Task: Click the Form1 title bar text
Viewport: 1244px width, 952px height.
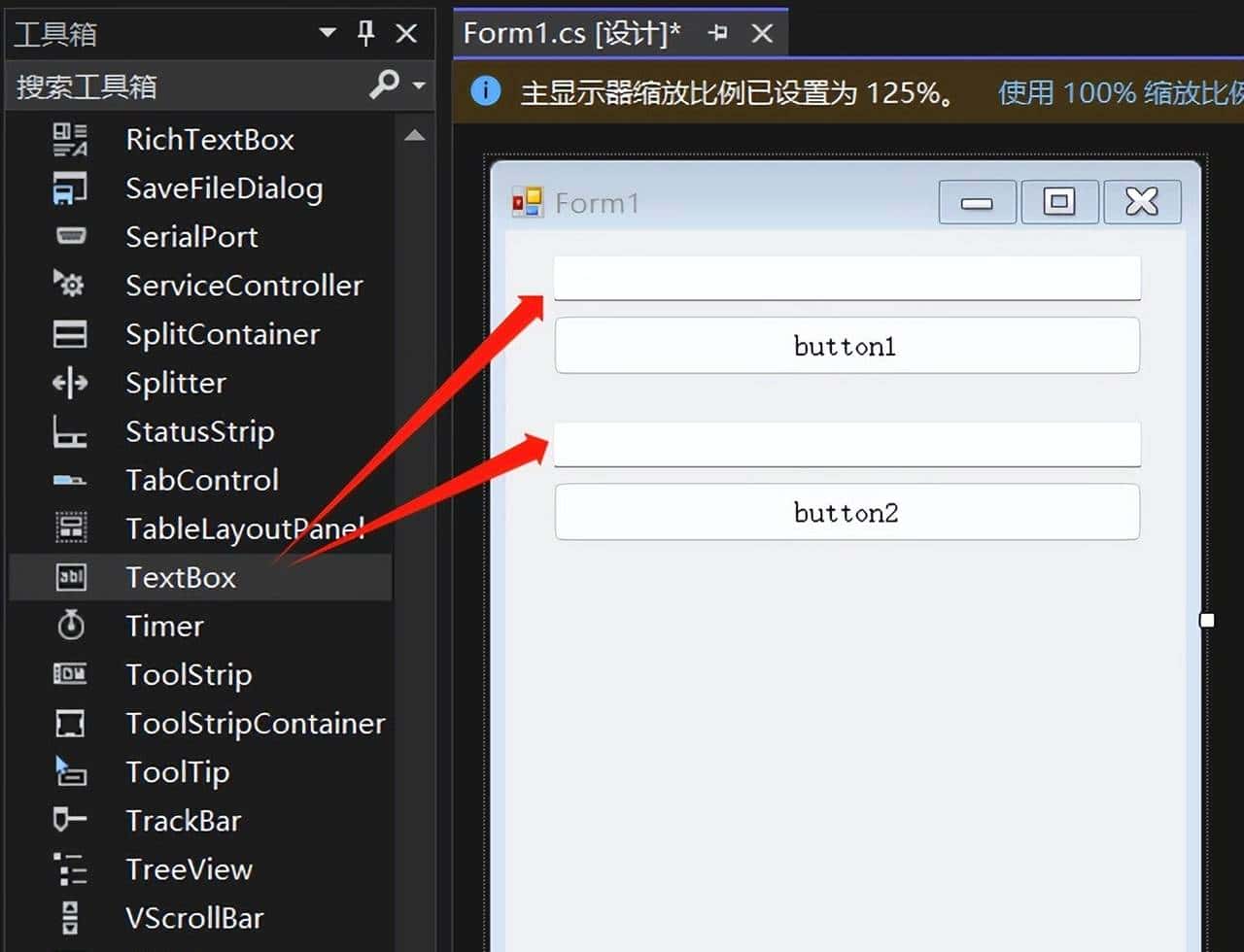Action: click(x=598, y=202)
